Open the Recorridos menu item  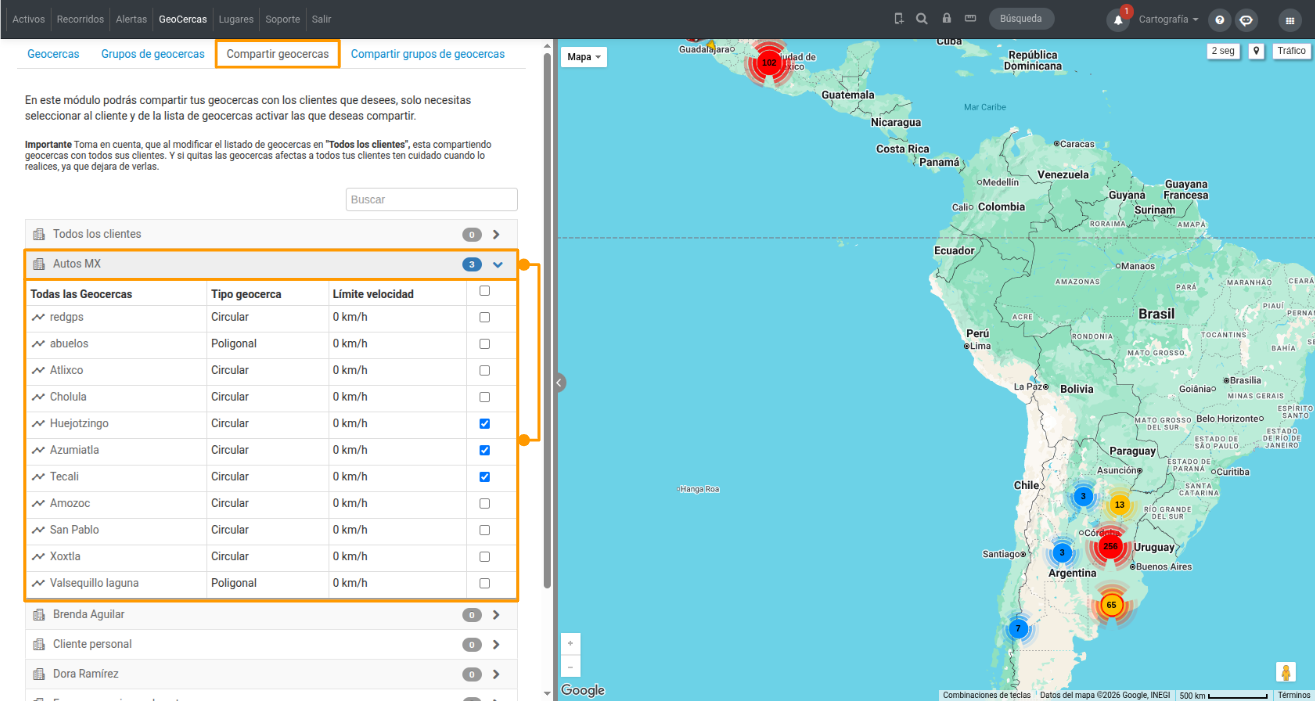[80, 19]
